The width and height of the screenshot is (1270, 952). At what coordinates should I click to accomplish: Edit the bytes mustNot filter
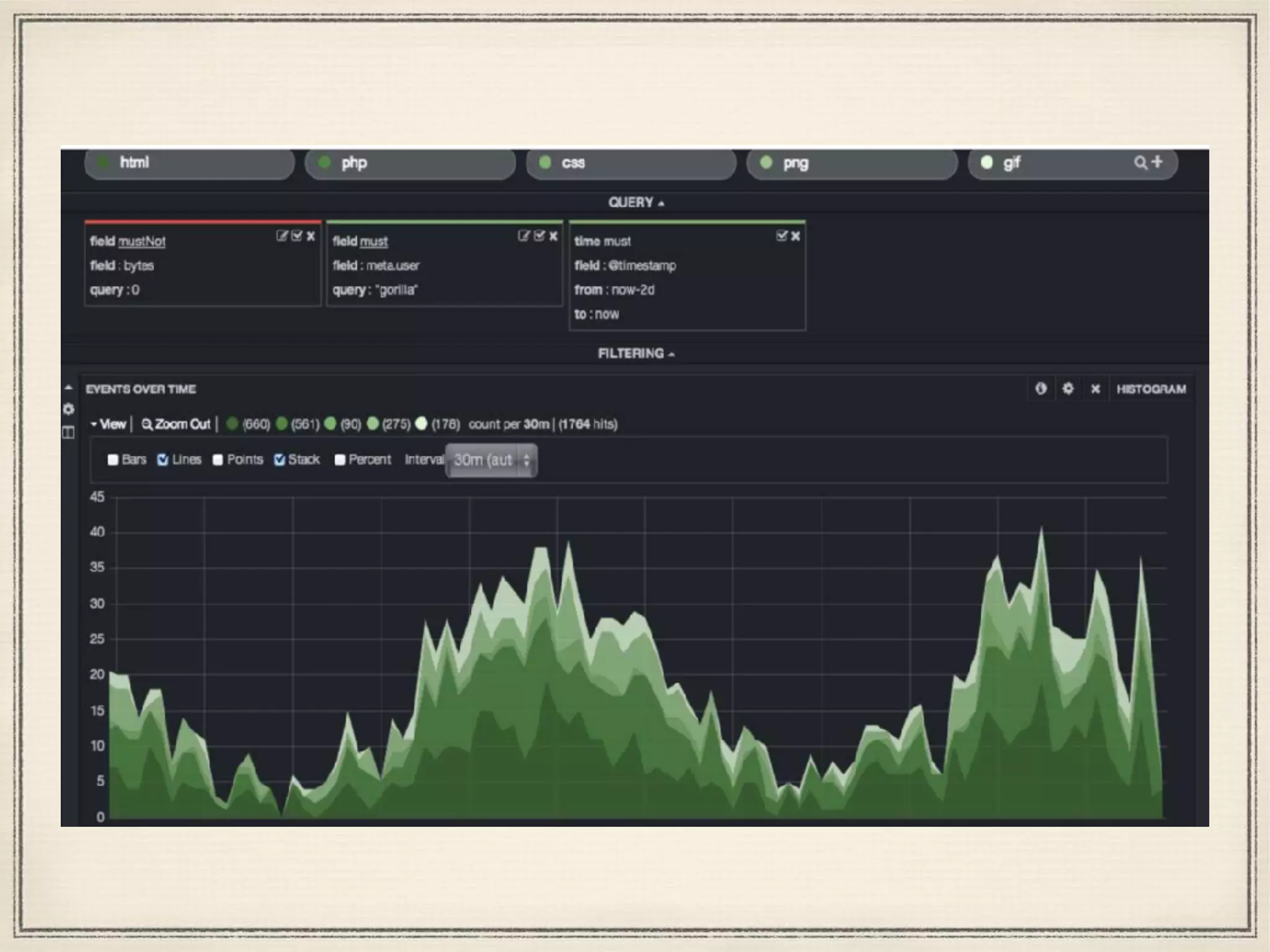[282, 236]
